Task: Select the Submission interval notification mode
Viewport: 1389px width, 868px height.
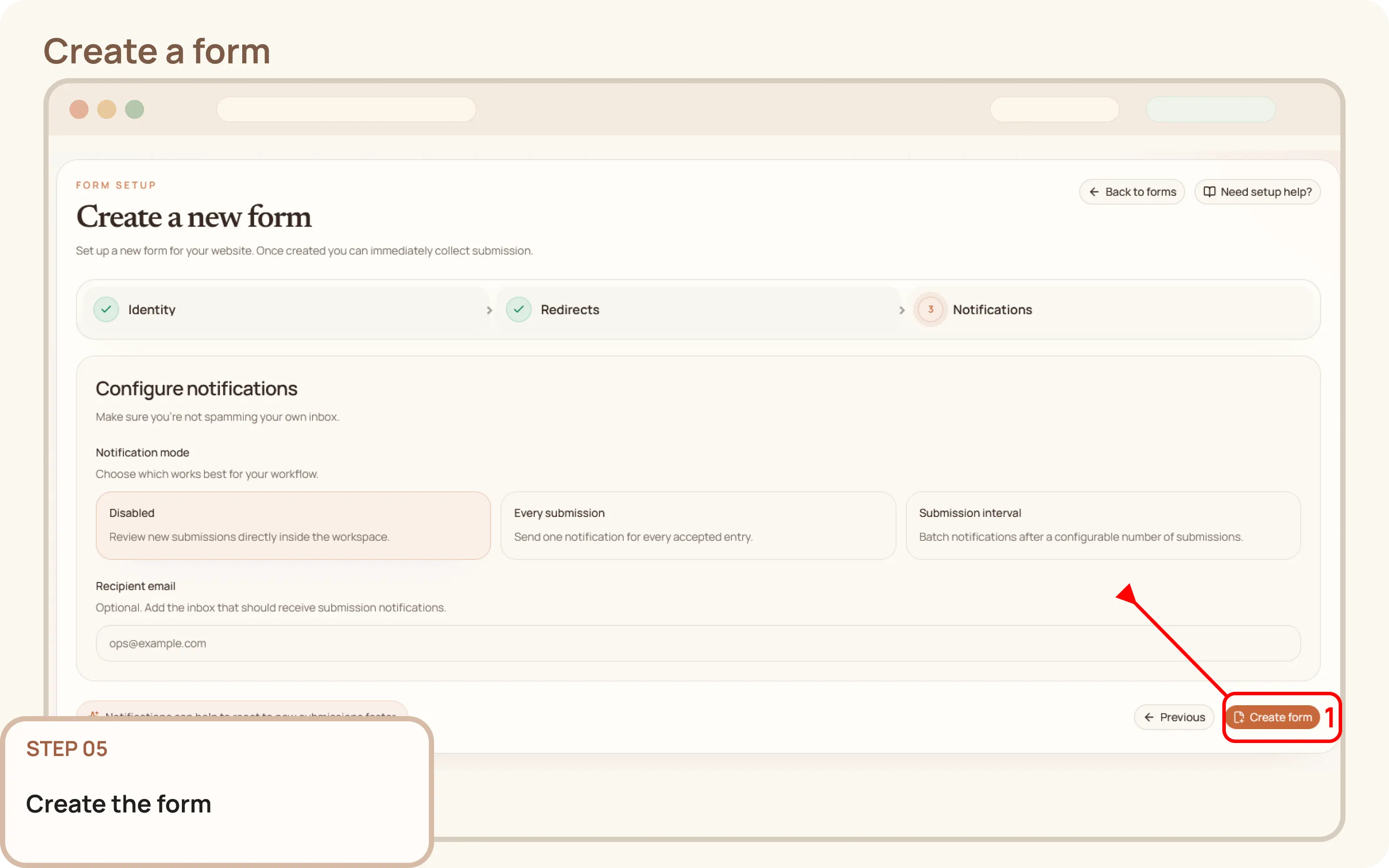Action: click(1103, 525)
